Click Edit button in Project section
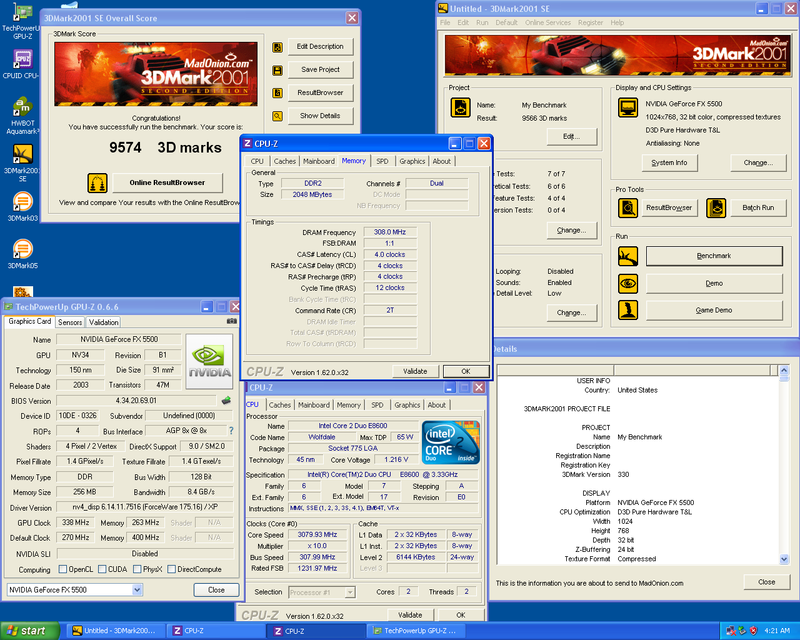Image resolution: width=800 pixels, height=640 pixels. (571, 136)
